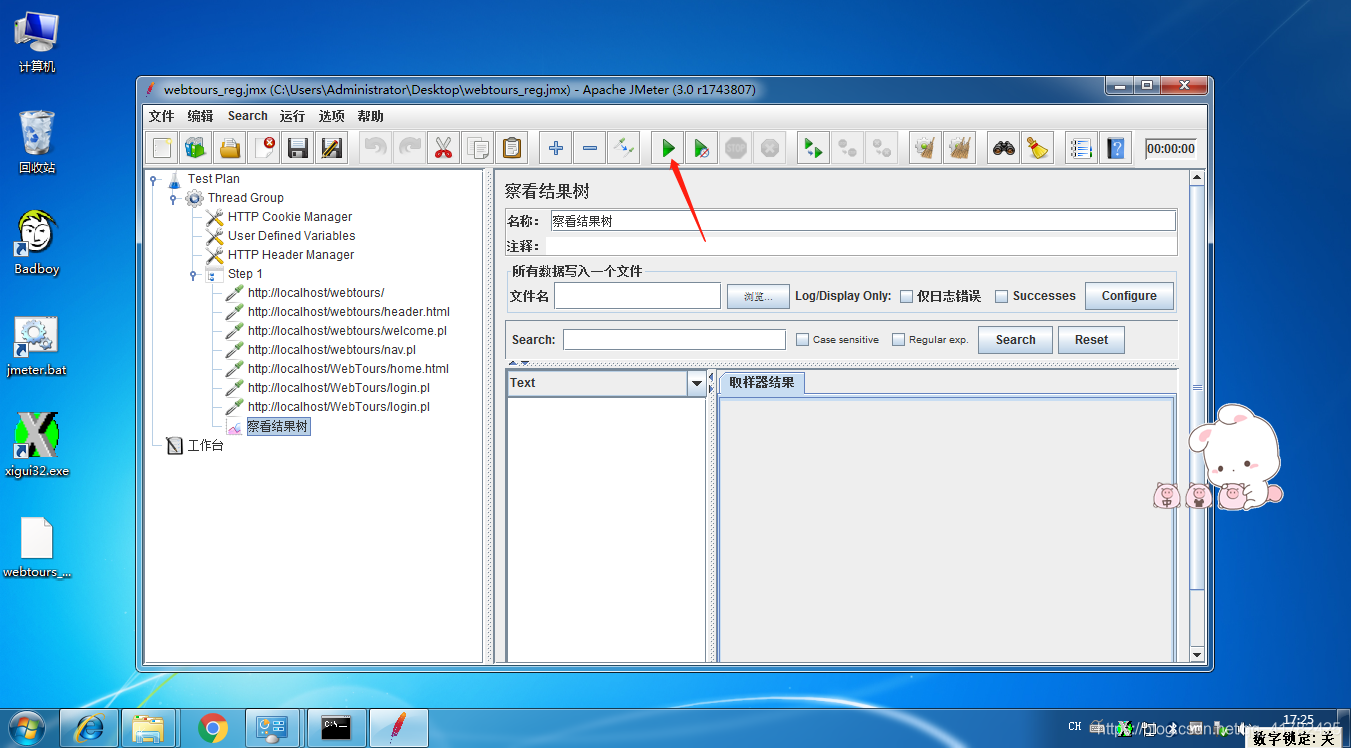Click the scrollbar down arrow in results panel
Image resolution: width=1351 pixels, height=748 pixels.
point(1197,655)
